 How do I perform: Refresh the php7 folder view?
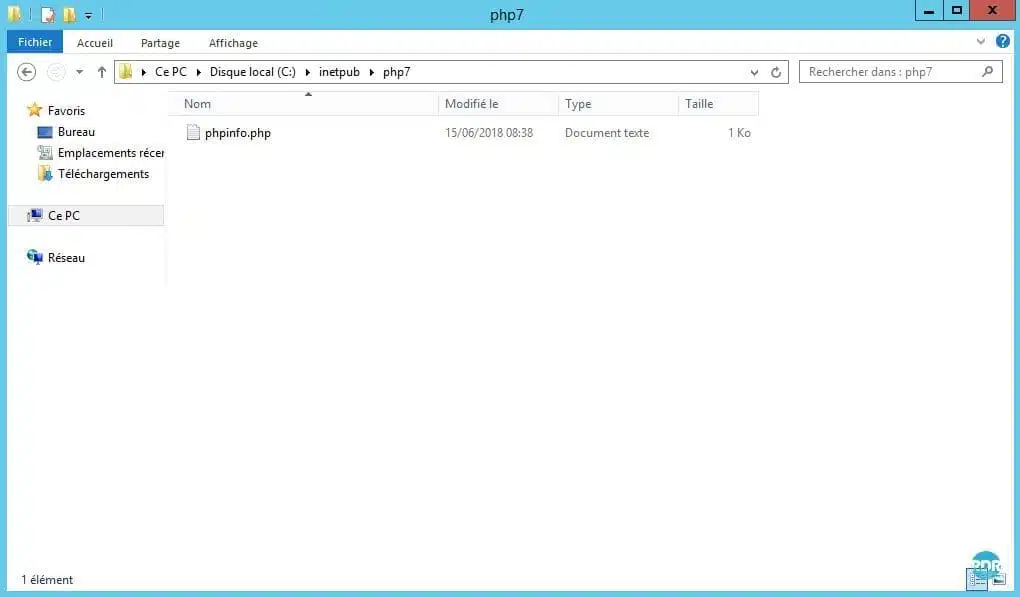point(776,72)
